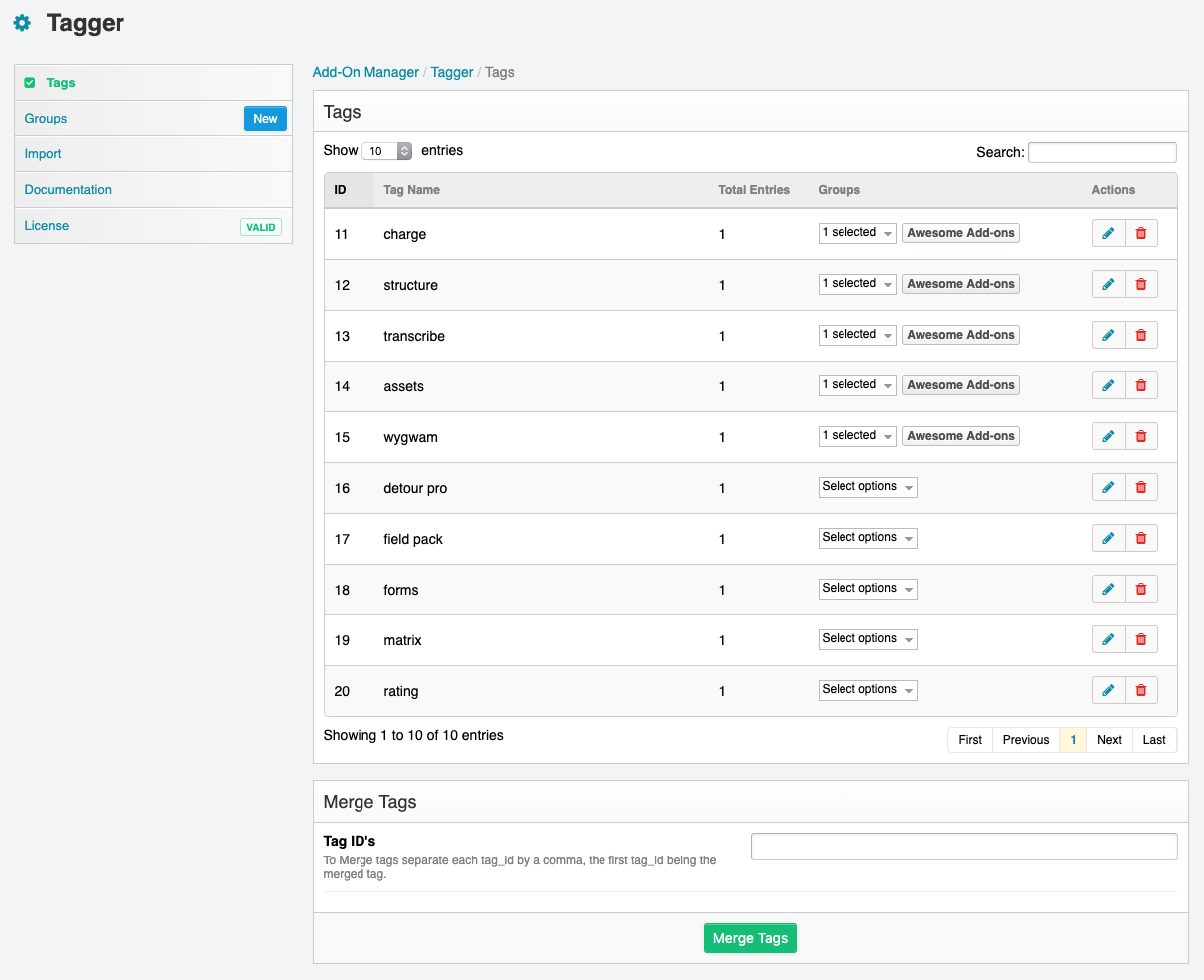
Task: Select page 1 in pagination
Action: click(1073, 740)
